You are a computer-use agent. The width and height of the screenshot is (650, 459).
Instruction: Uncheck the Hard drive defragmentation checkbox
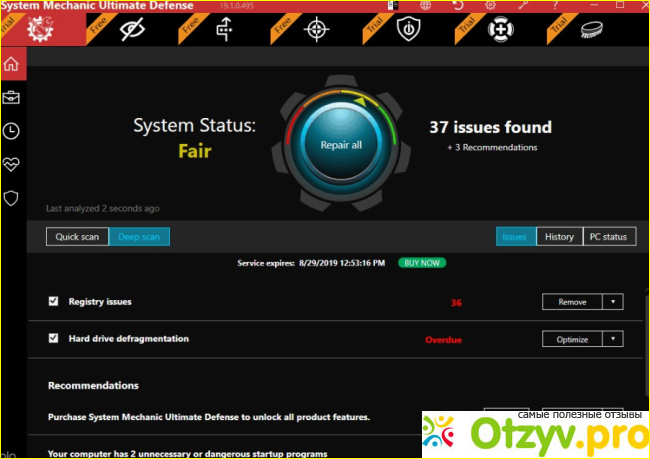54,339
